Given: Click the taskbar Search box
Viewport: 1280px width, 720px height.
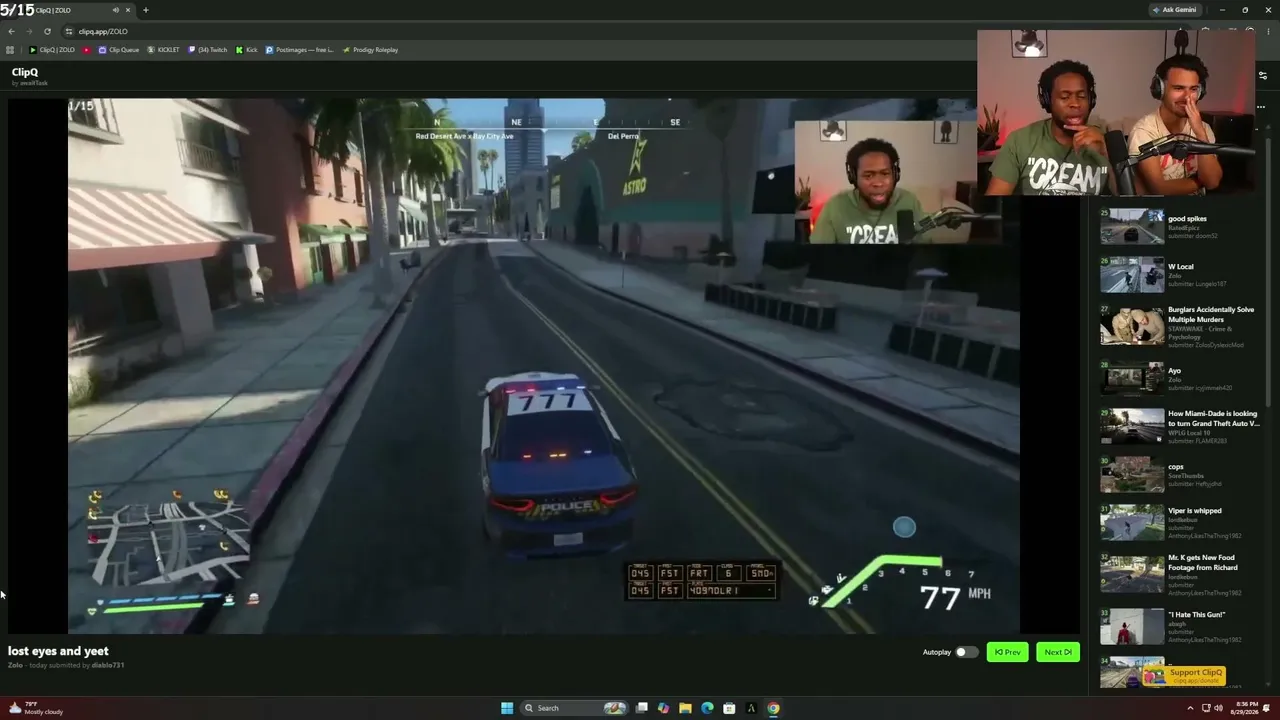Looking at the screenshot, I should [x=574, y=708].
